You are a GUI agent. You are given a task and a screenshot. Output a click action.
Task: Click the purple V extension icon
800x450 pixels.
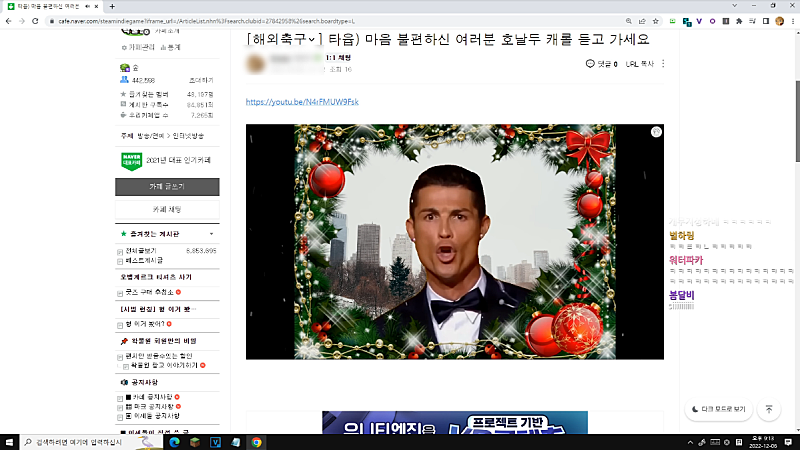(x=699, y=21)
